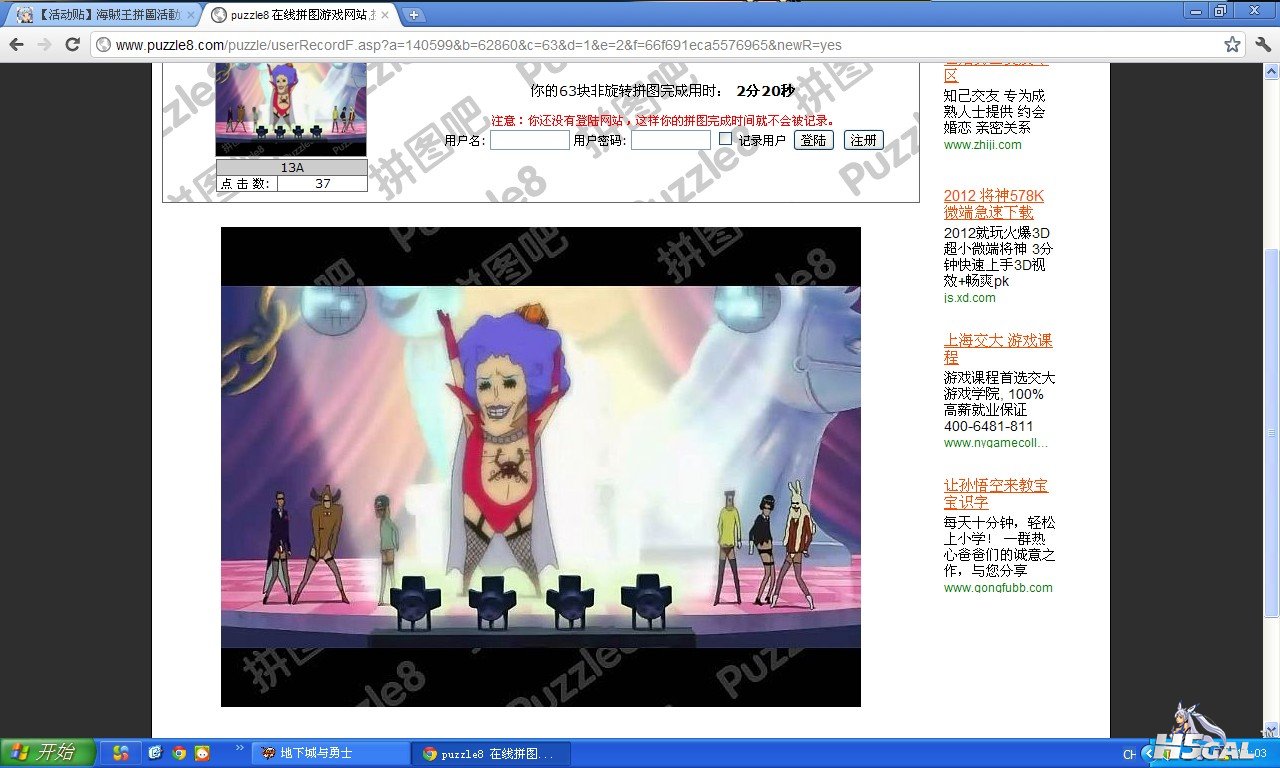Click the browser back arrow
The height and width of the screenshot is (768, 1280).
coord(17,45)
